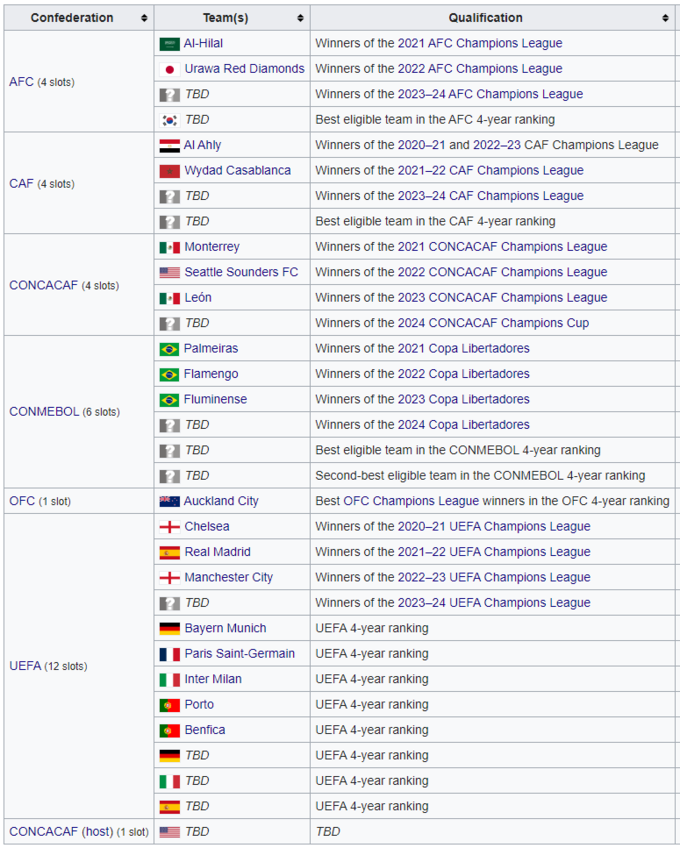680x848 pixels.
Task: Sort the table by Qualification column
Action: point(666,18)
